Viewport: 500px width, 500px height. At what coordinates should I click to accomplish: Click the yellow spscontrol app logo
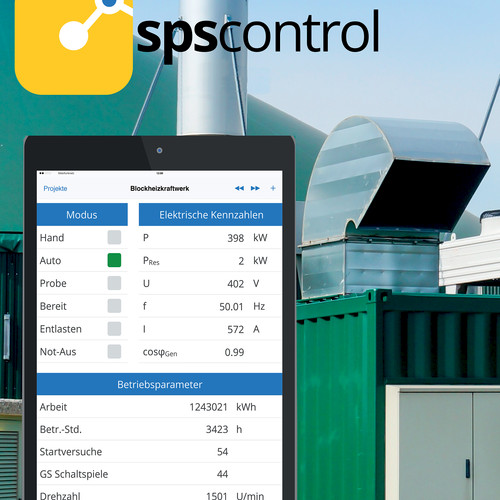74,47
